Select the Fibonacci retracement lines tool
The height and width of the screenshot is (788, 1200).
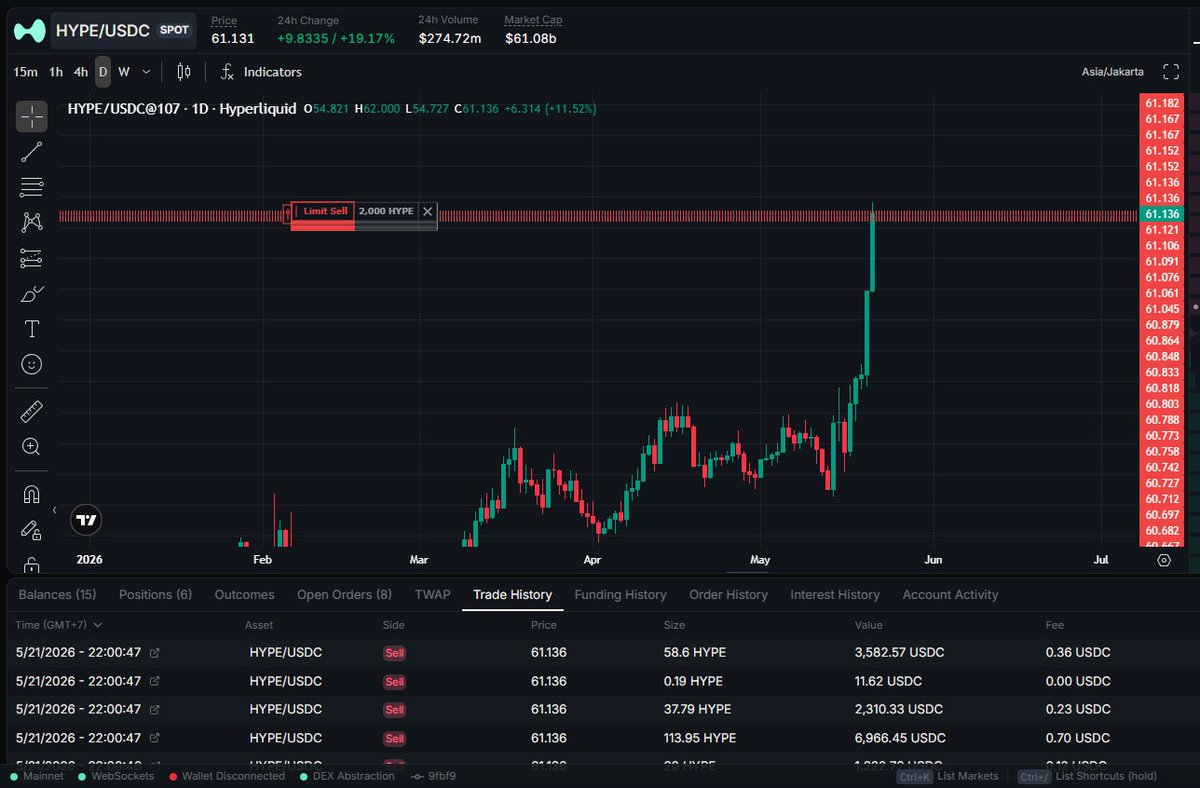click(x=31, y=187)
